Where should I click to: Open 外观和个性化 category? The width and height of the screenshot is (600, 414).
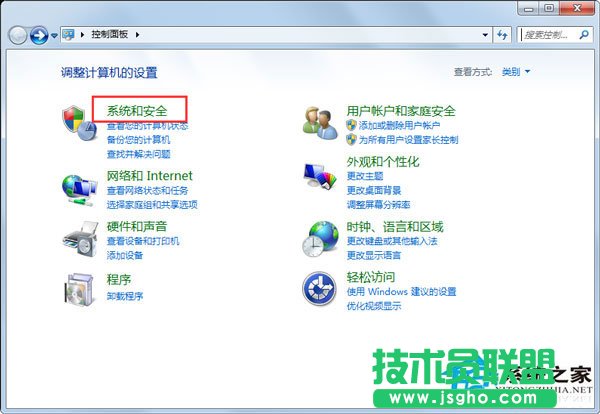383,162
